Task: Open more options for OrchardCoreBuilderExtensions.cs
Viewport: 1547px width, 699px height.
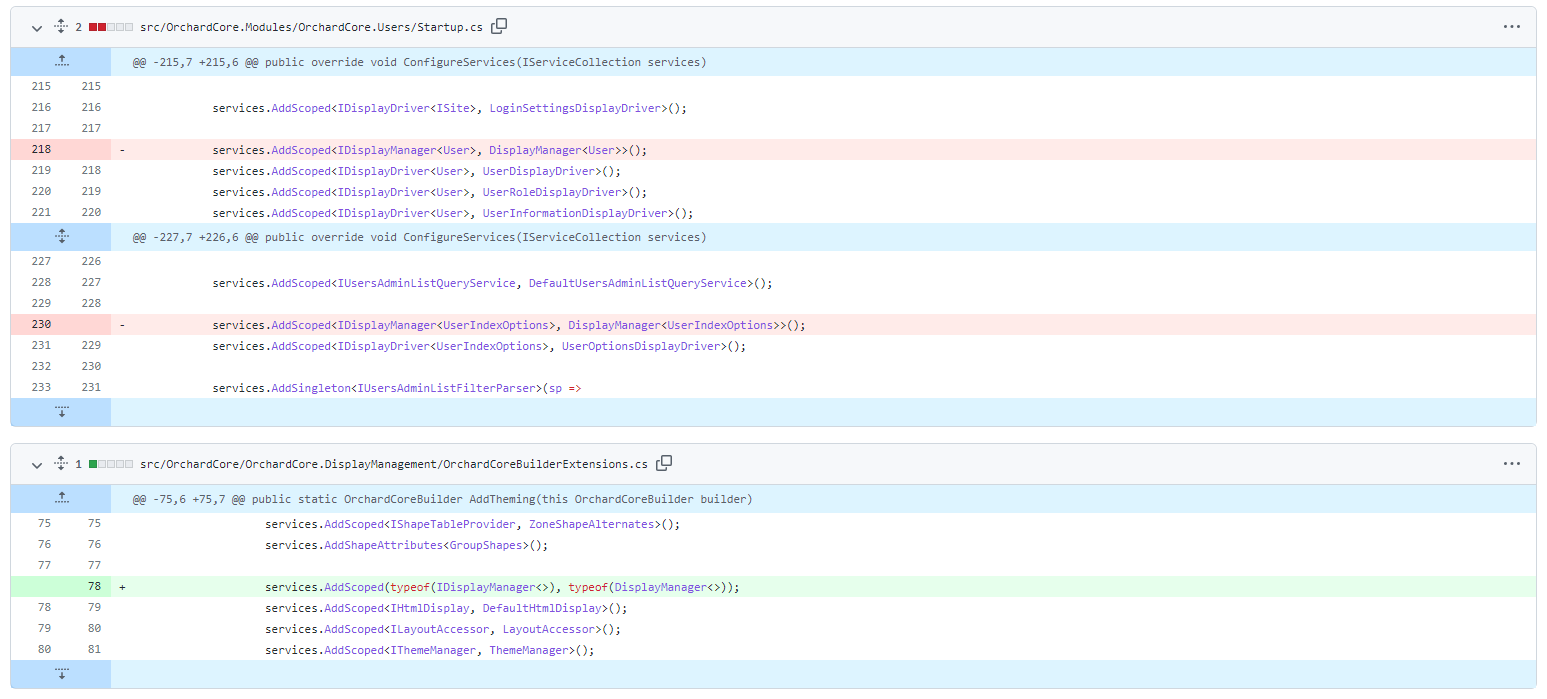Action: (1511, 464)
